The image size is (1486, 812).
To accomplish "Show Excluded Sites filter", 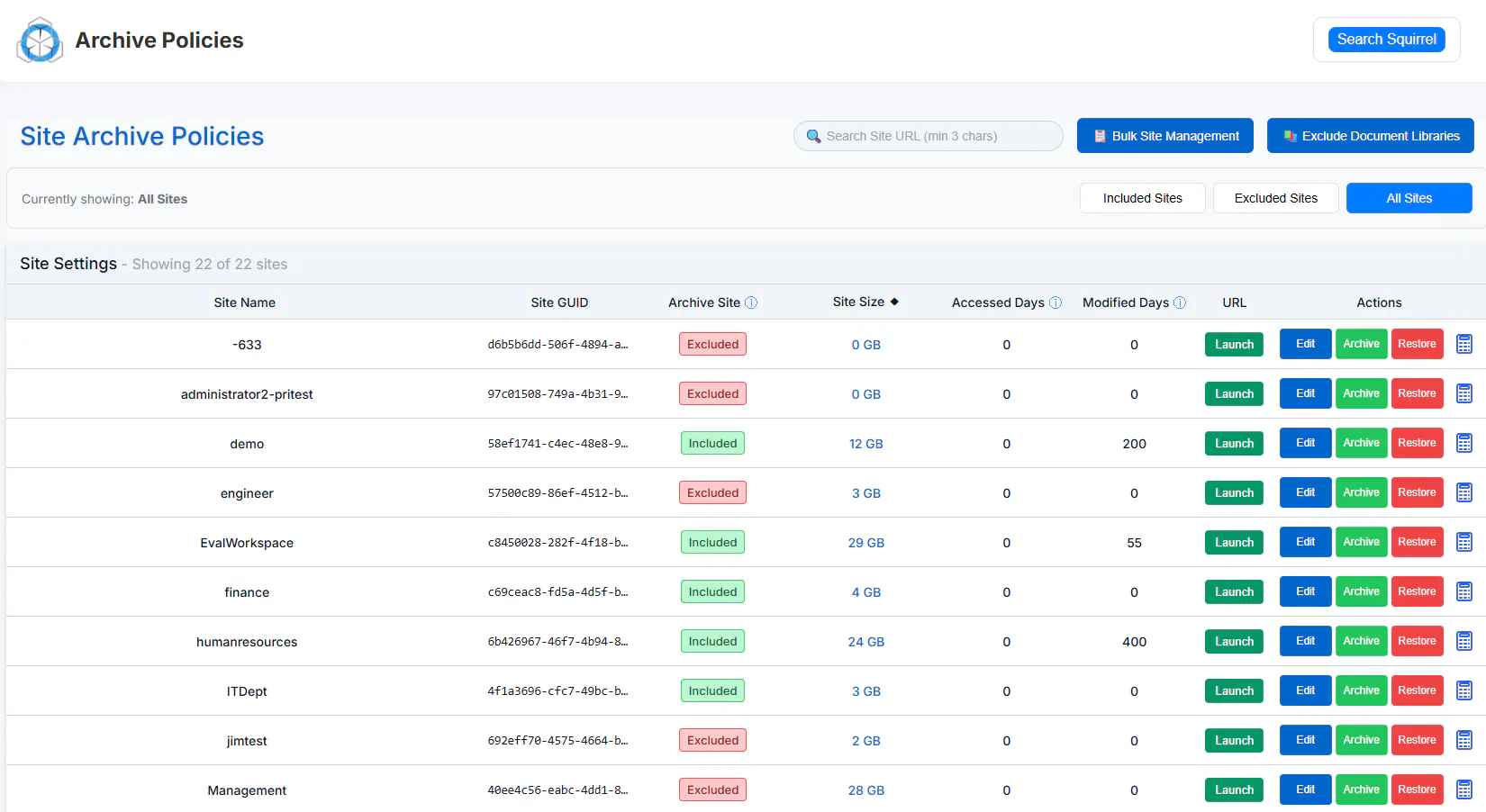I will point(1276,198).
